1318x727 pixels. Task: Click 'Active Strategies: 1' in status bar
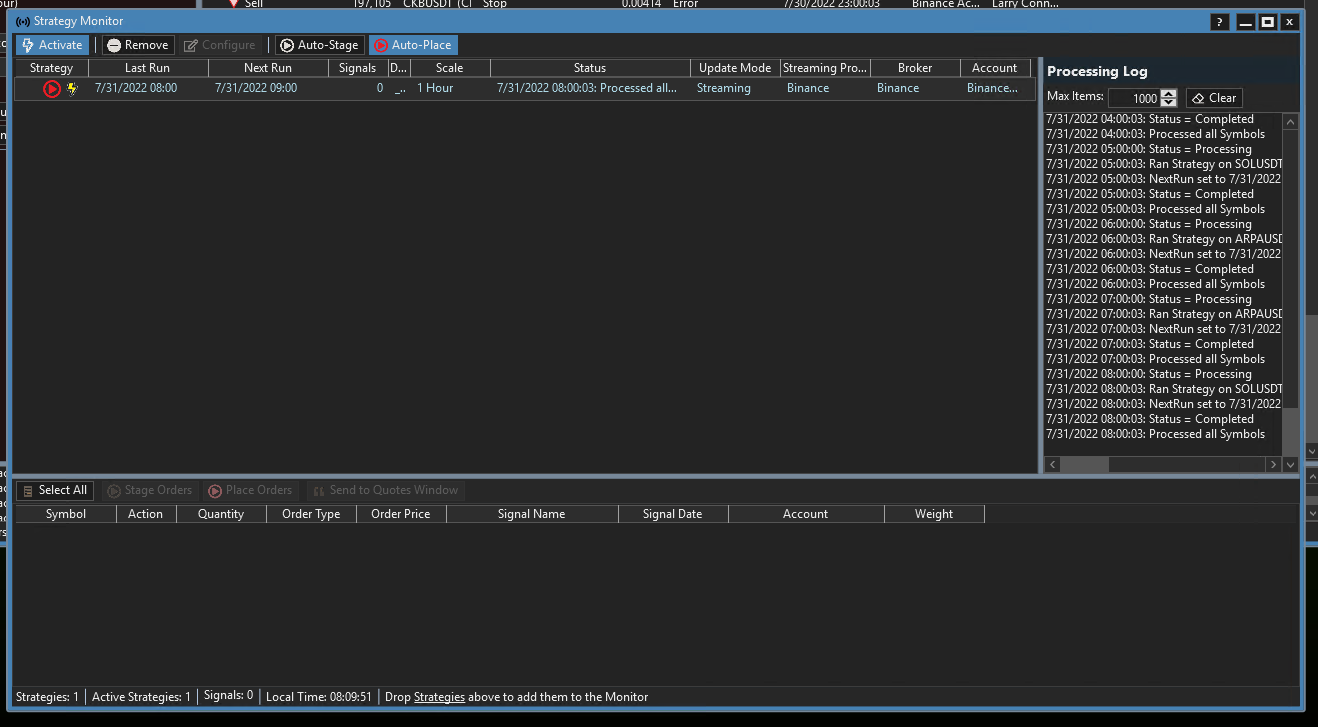(x=141, y=697)
